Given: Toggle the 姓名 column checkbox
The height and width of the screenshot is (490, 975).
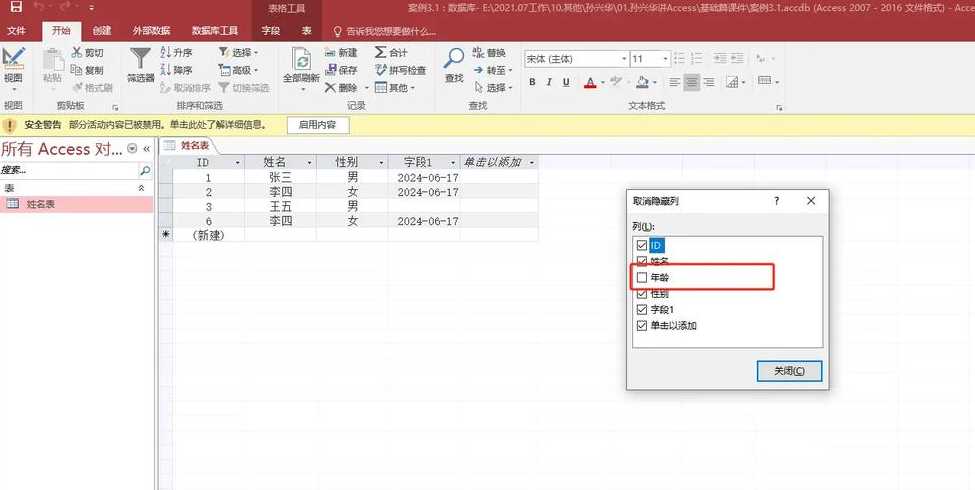Looking at the screenshot, I should click(642, 261).
